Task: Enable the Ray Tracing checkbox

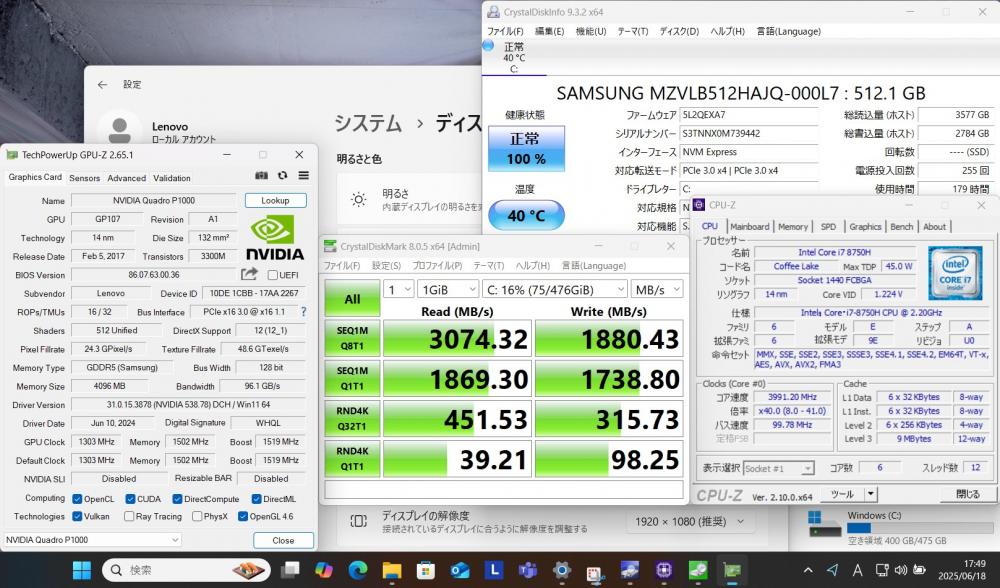Action: point(129,516)
